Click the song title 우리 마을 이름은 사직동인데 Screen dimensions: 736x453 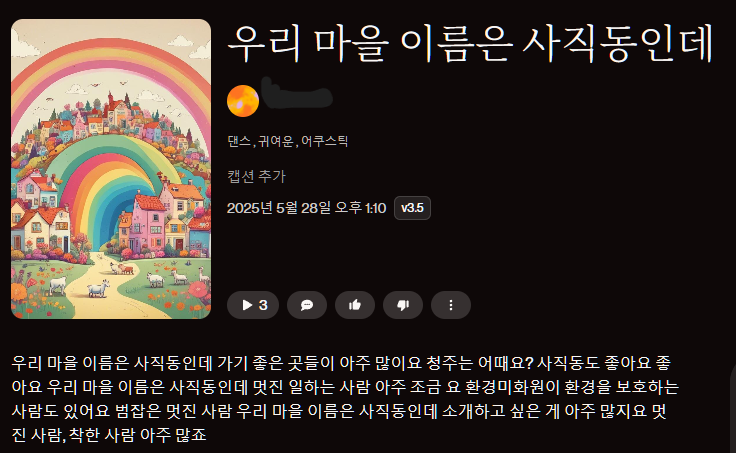(x=470, y=44)
